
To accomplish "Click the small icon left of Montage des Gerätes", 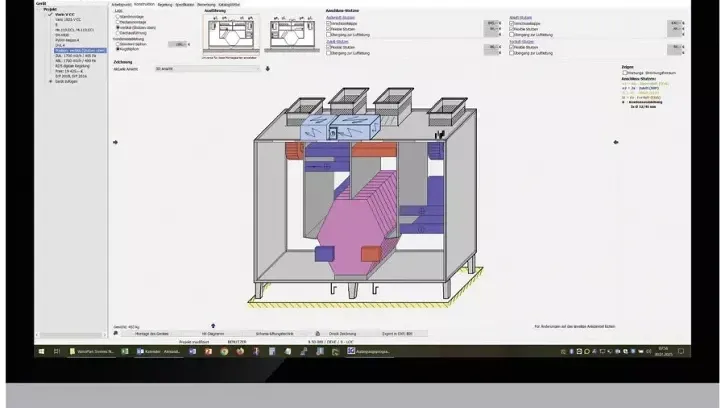I will 116,334.
